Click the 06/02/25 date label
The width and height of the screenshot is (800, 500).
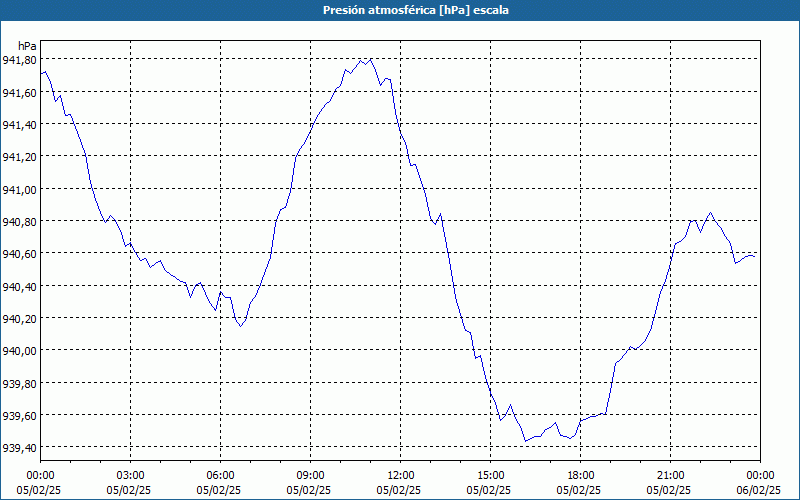click(759, 490)
